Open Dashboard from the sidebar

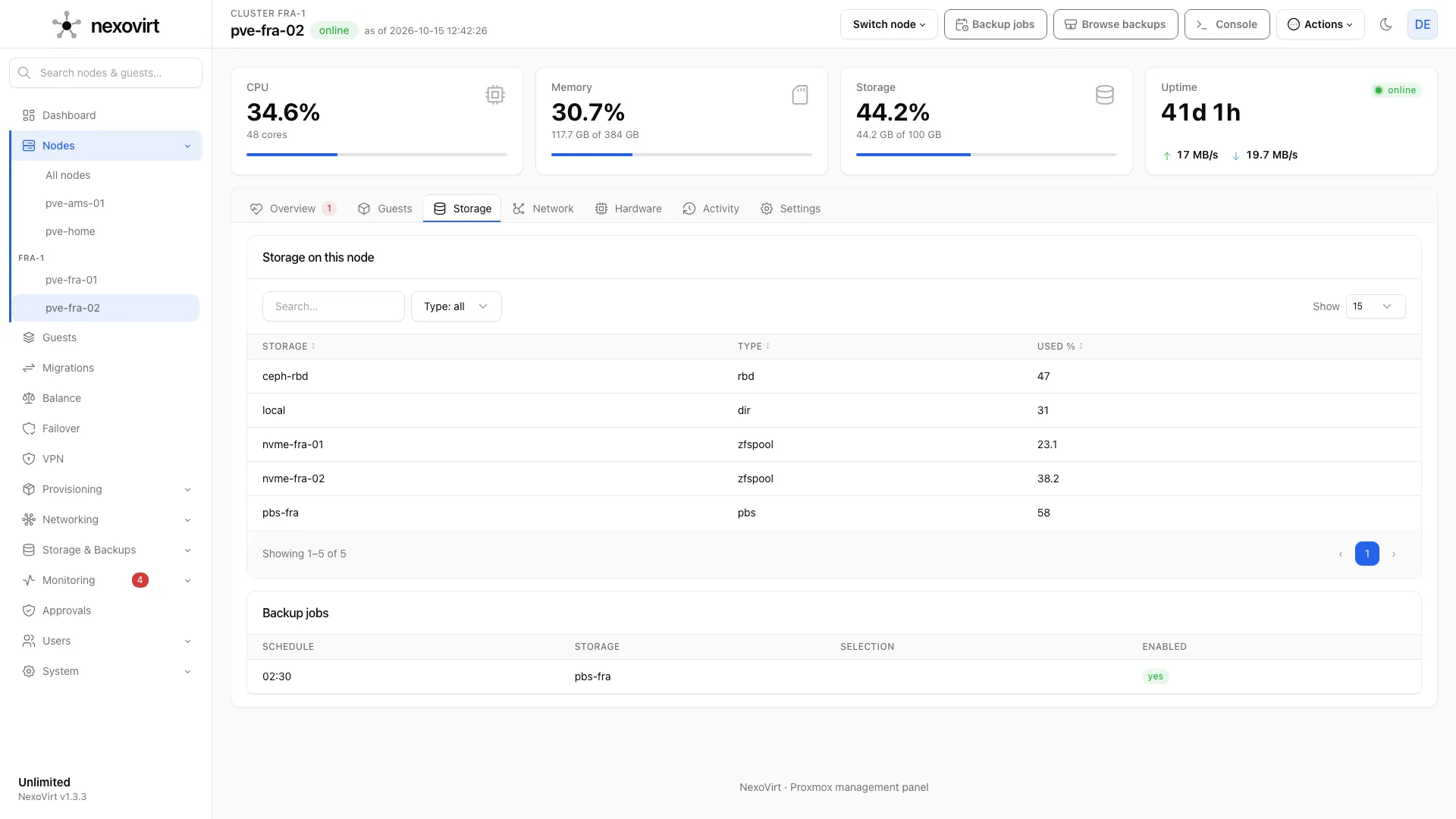coord(106,115)
